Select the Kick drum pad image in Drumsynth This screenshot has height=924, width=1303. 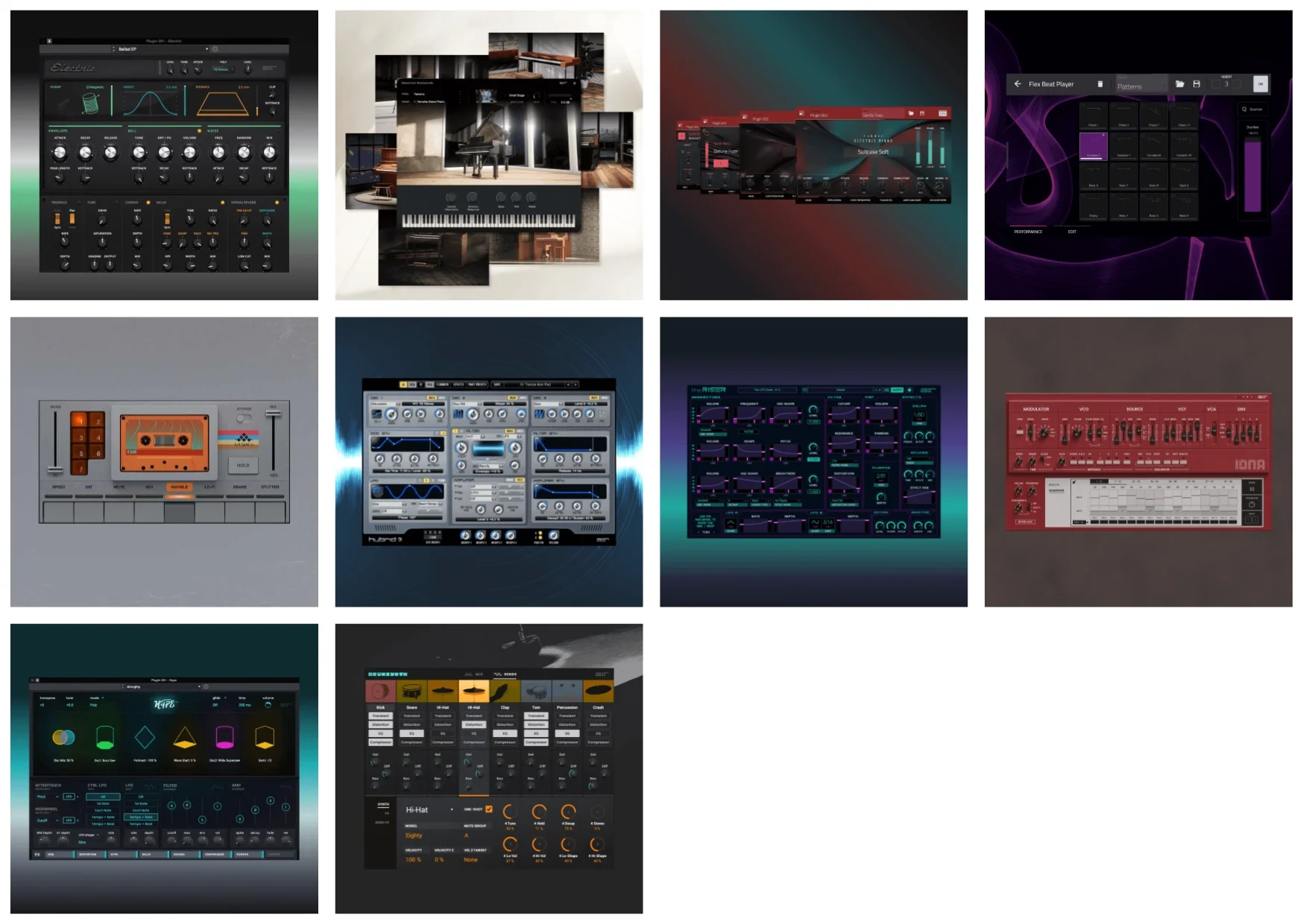point(381,691)
